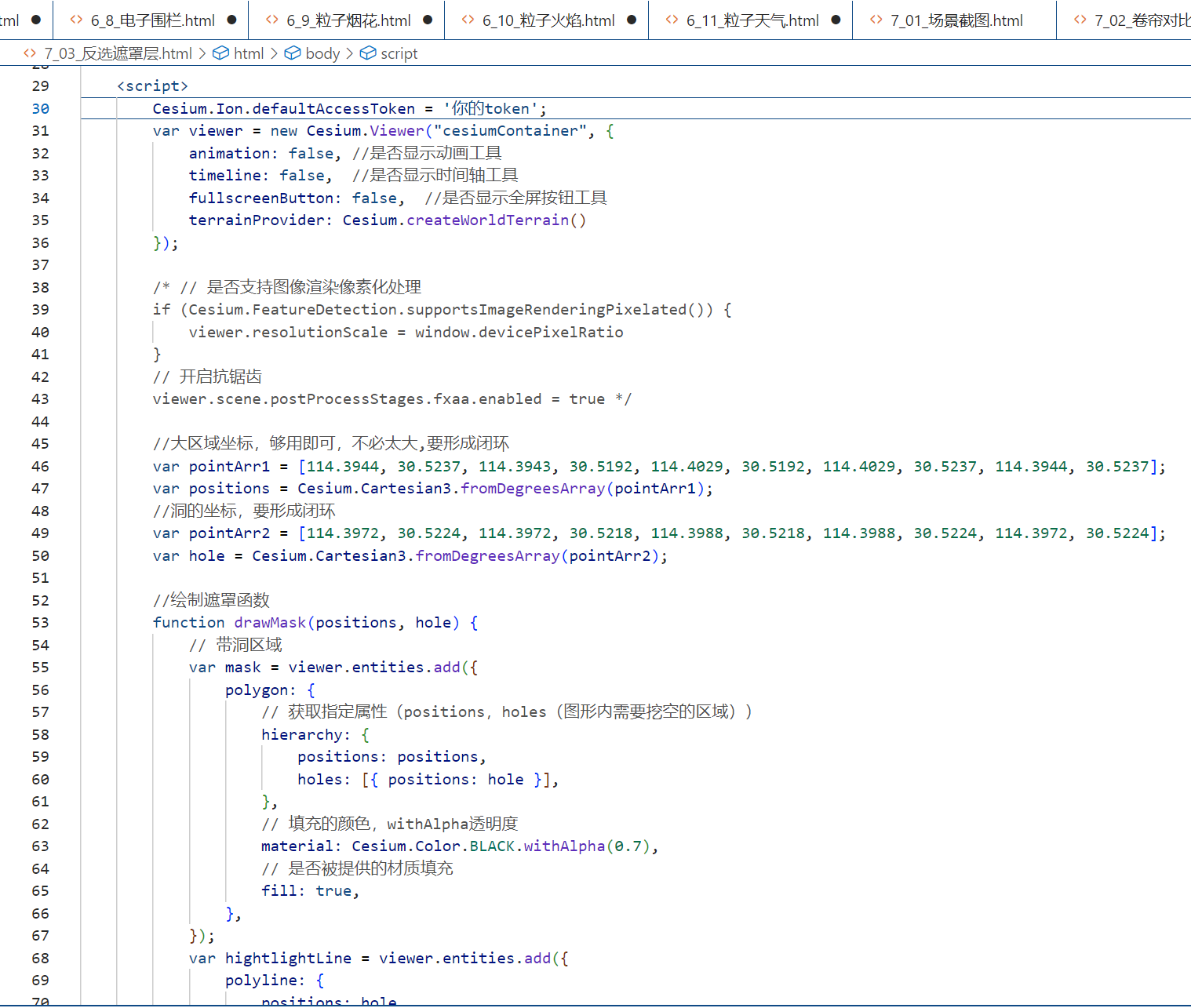Image resolution: width=1191 pixels, height=1008 pixels.
Task: Click BLACK.withAlpha(0.7) material value
Action: tap(560, 846)
